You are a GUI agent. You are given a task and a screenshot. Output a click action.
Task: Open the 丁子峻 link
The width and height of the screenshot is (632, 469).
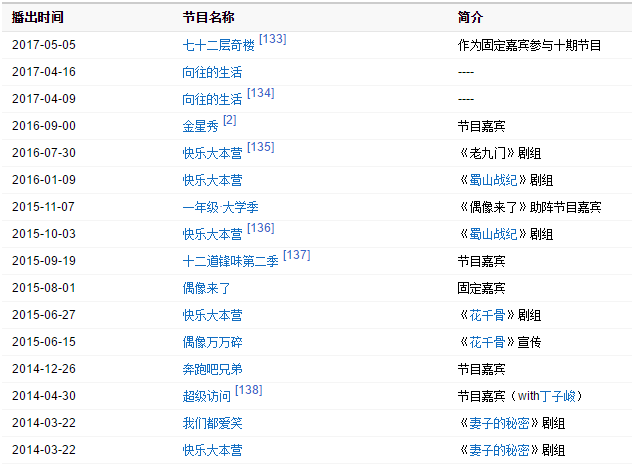click(557, 396)
